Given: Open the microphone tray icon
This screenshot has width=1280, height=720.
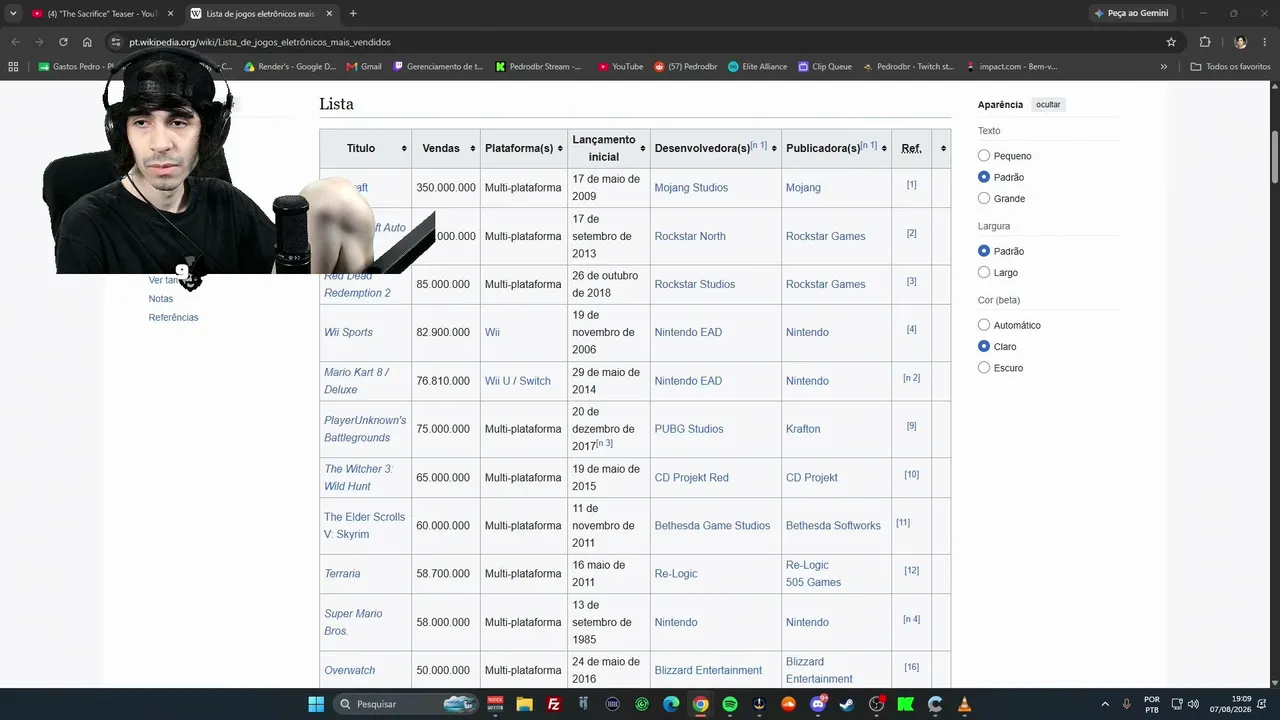Looking at the screenshot, I should [x=1127, y=704].
